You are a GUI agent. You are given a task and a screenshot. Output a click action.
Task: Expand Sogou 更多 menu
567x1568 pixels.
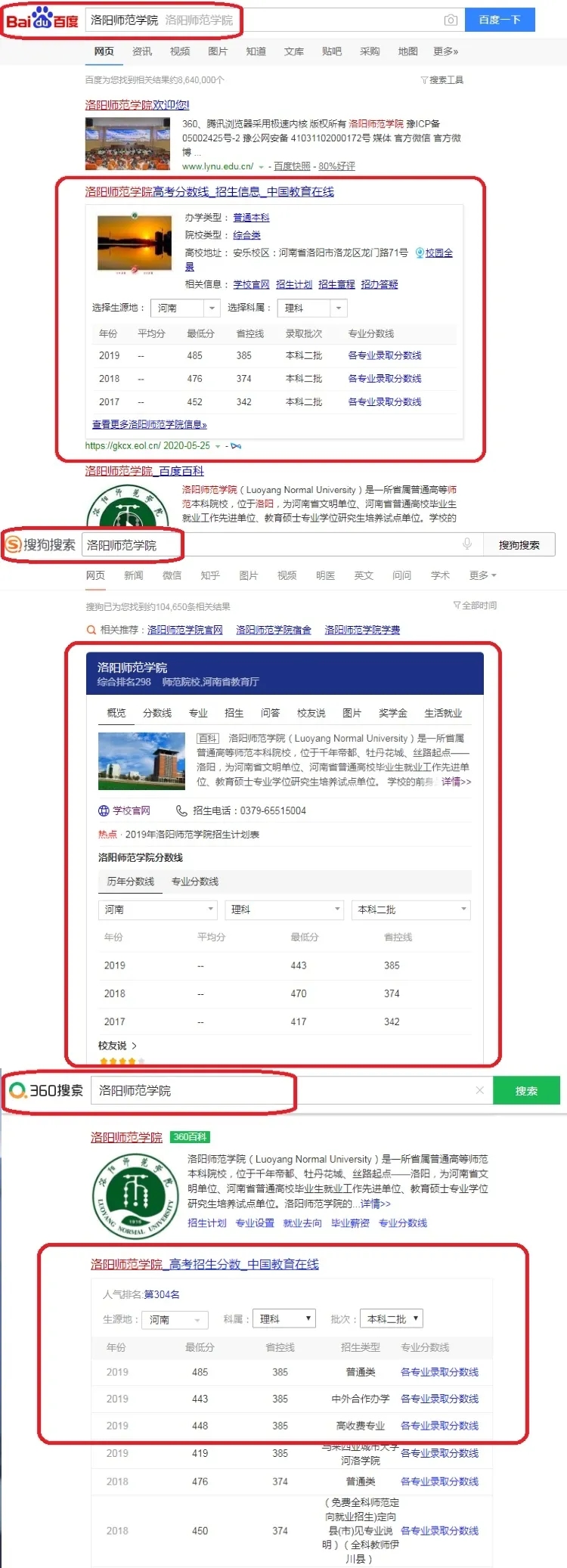click(482, 575)
